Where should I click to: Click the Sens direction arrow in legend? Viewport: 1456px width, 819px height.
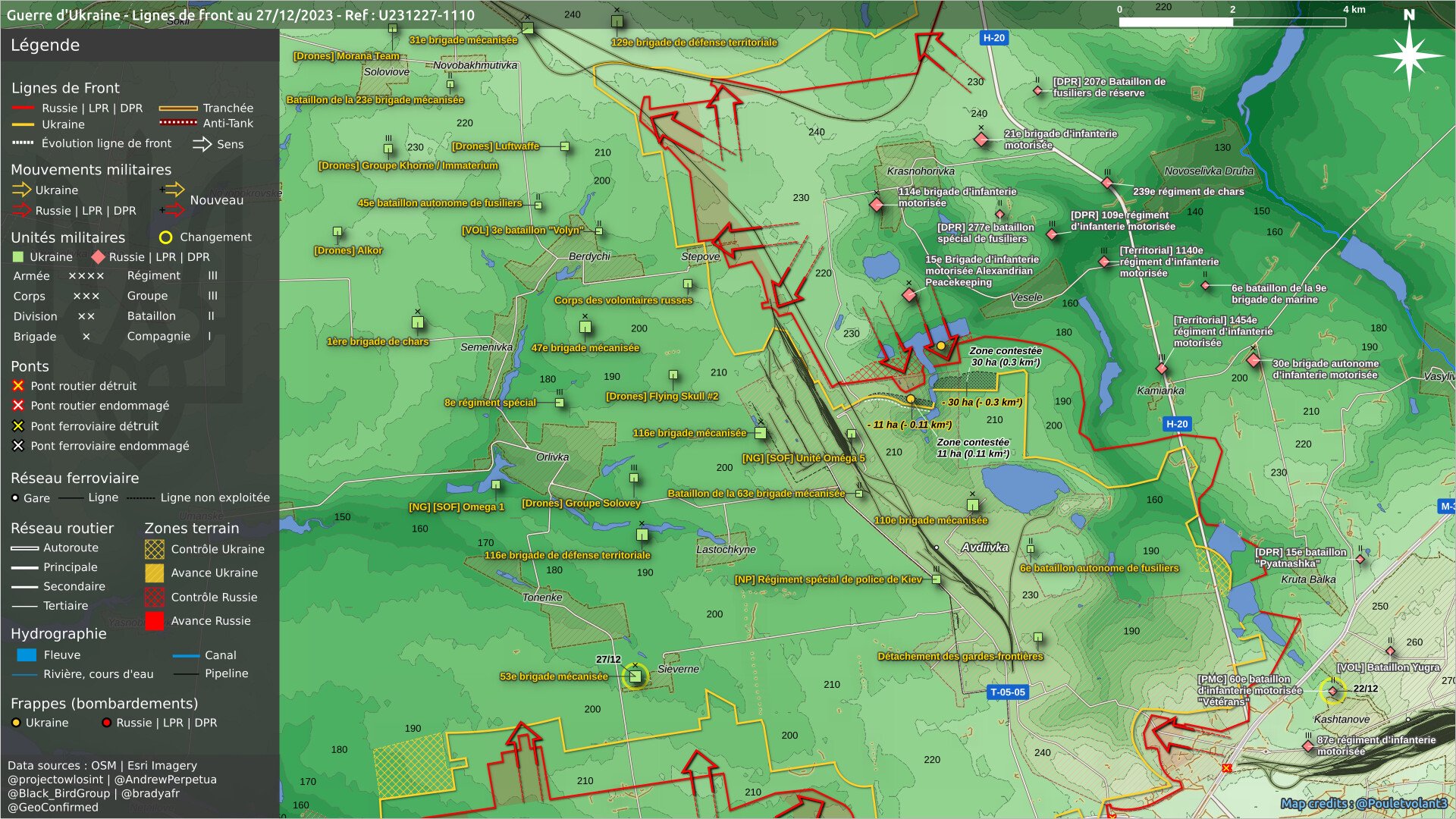(x=202, y=144)
